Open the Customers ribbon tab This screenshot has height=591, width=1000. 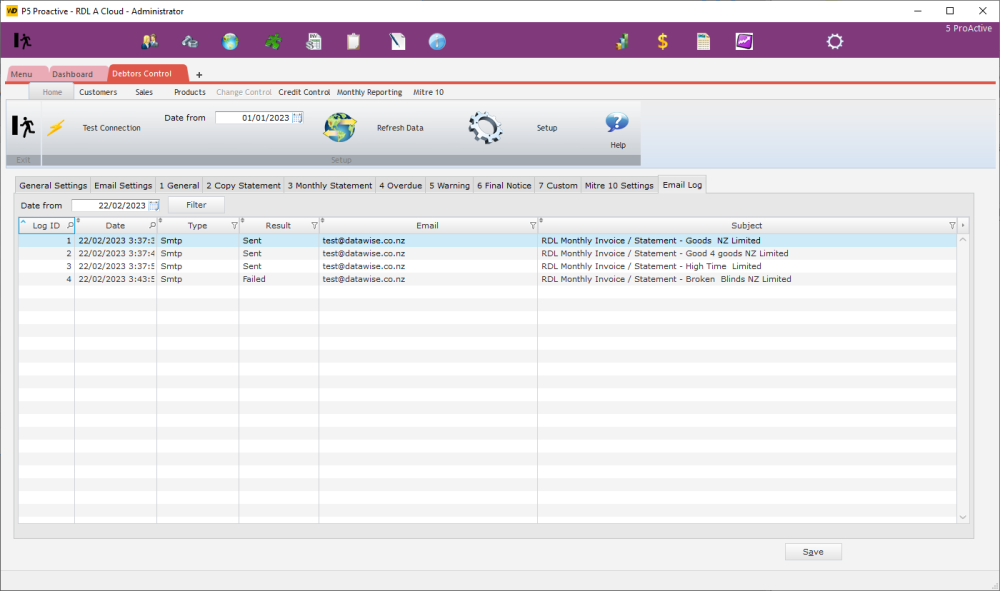(x=98, y=92)
